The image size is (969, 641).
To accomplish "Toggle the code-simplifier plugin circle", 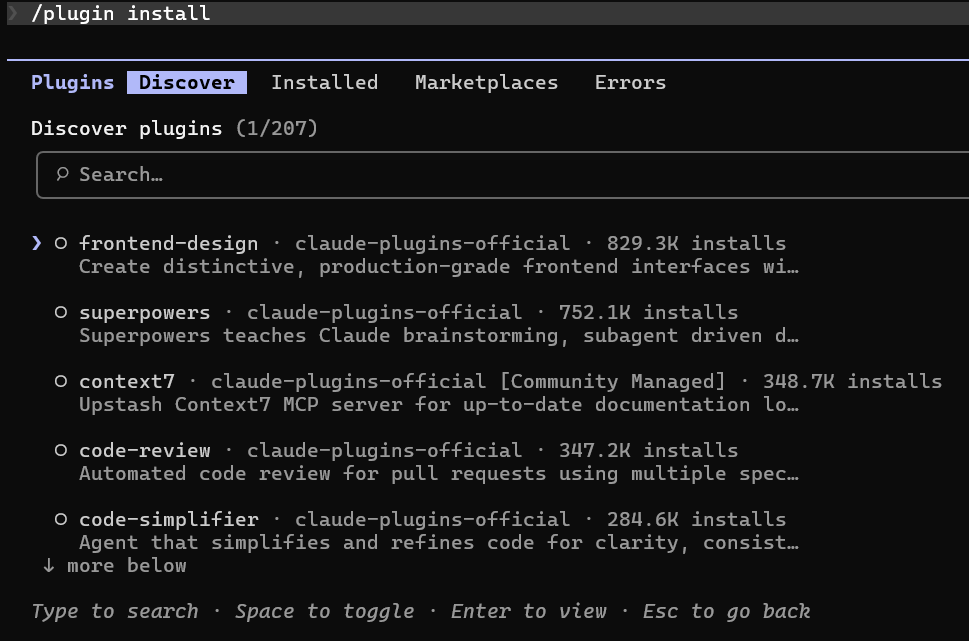I will pos(61,519).
